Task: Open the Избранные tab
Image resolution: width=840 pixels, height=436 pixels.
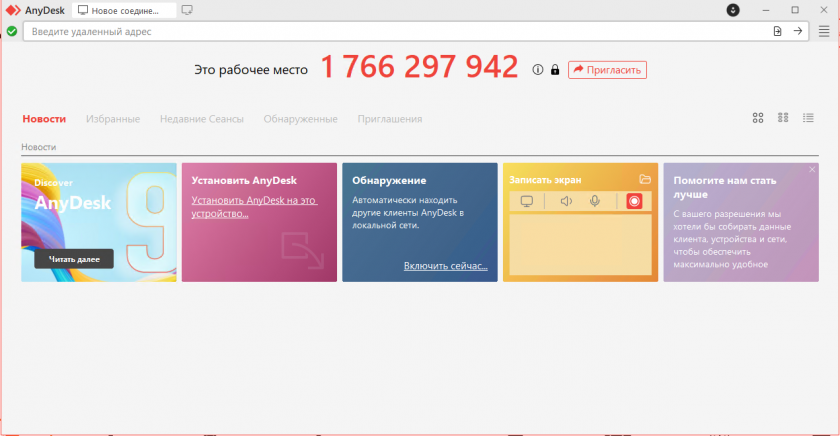Action: coord(113,119)
